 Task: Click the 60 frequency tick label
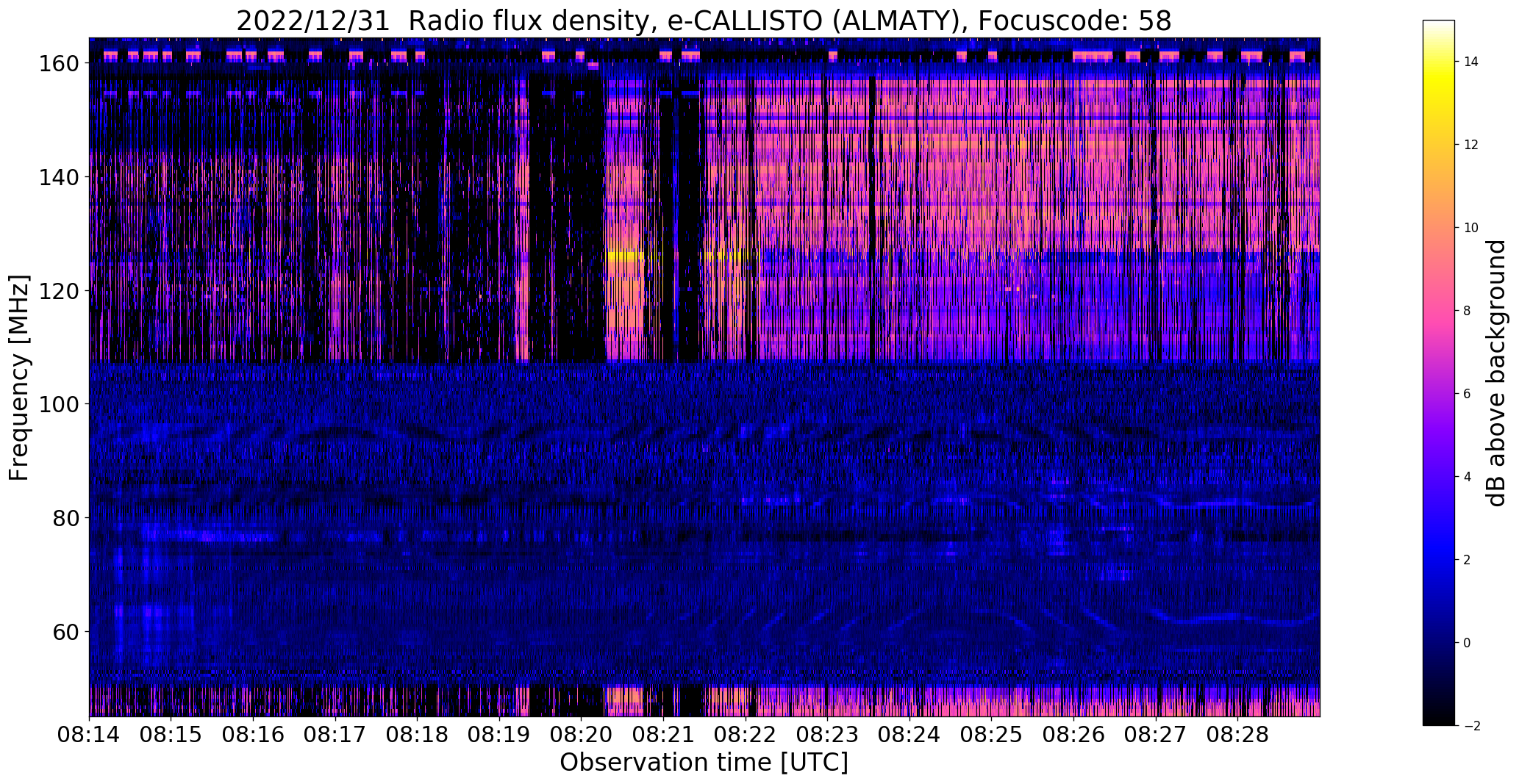[65, 631]
